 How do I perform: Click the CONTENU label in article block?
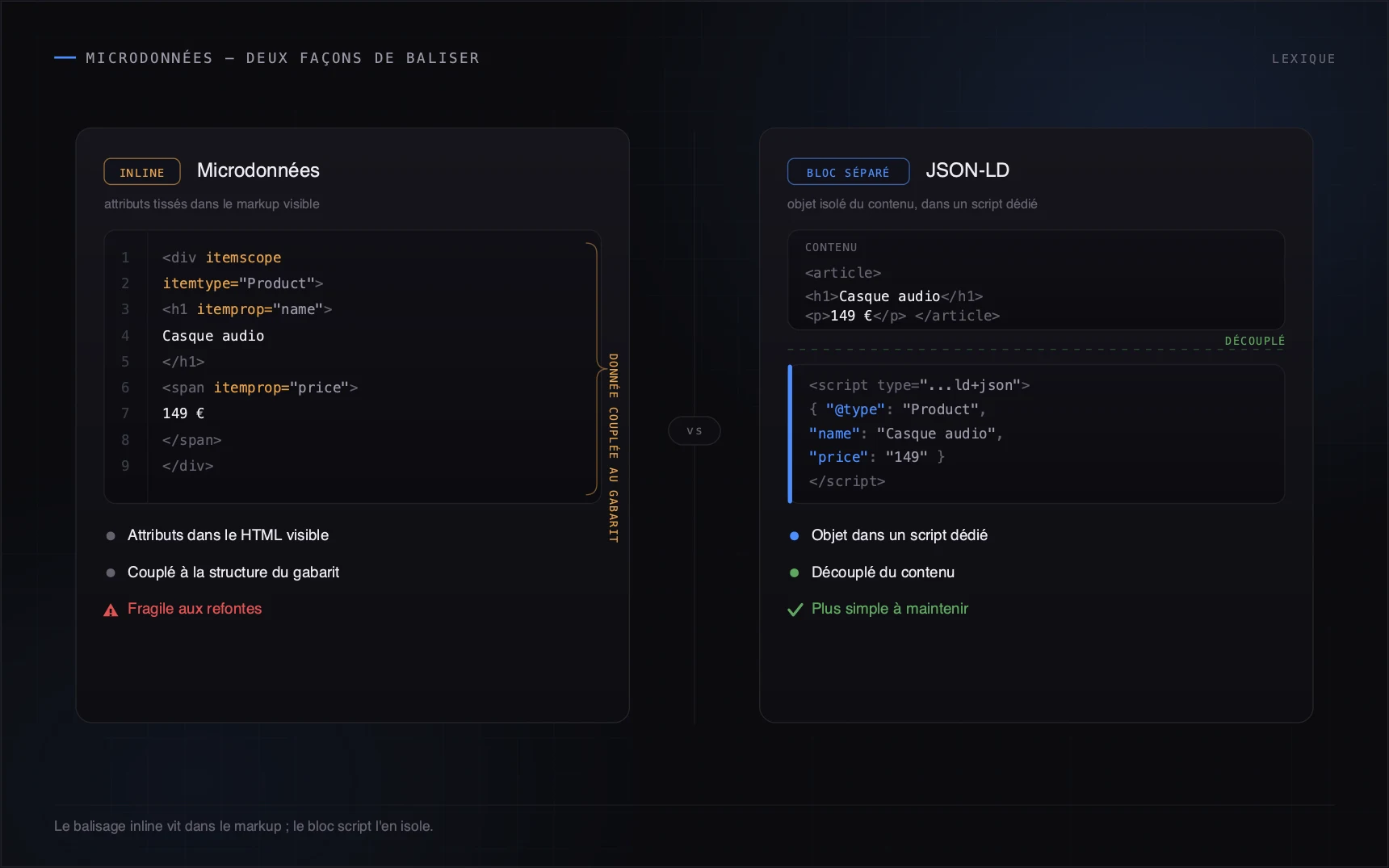[831, 247]
